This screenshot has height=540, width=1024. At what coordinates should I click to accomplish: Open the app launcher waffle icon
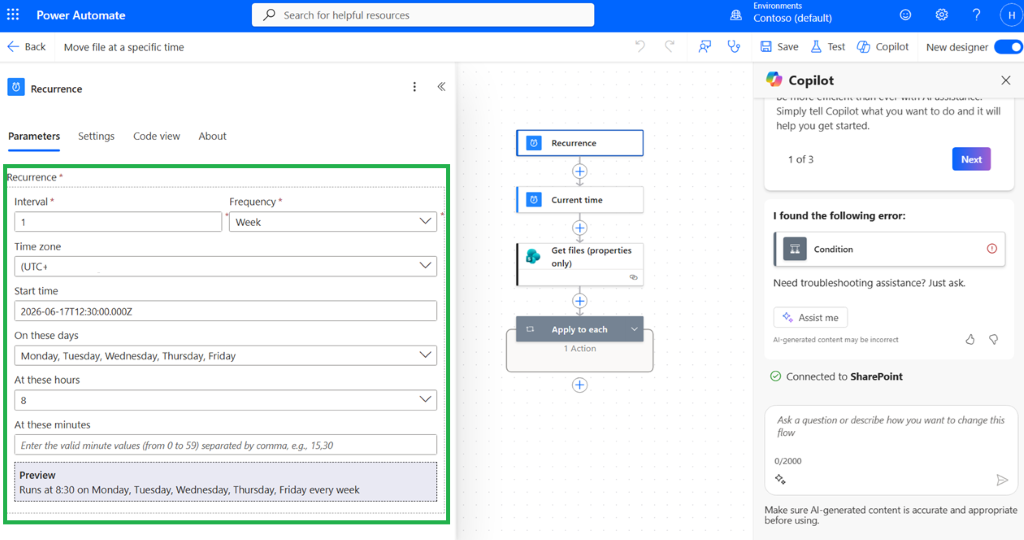coord(13,14)
